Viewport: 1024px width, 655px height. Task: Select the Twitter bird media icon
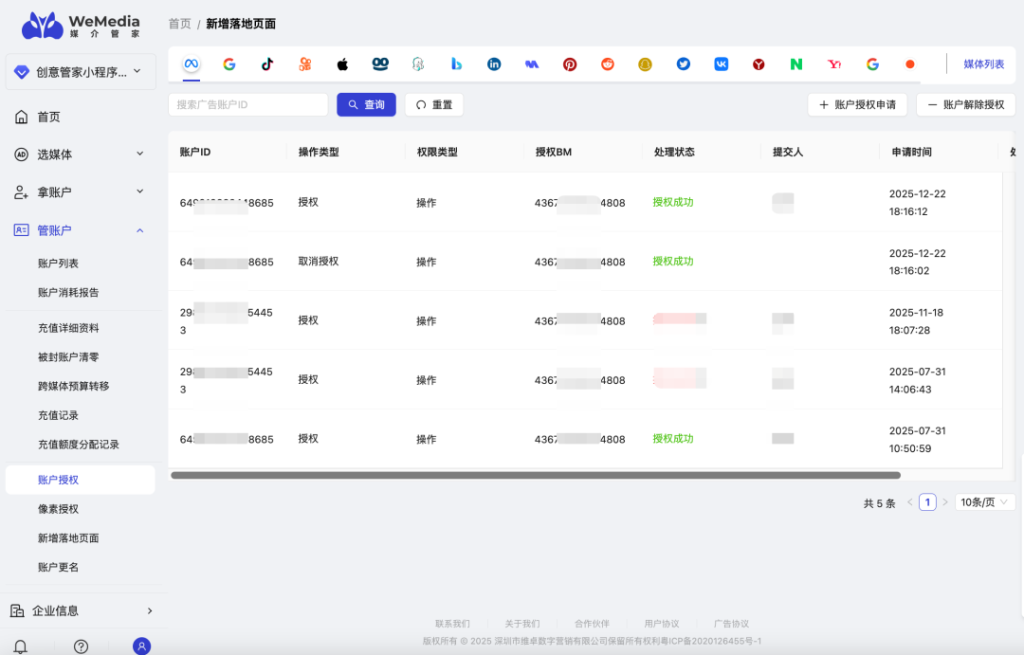click(x=684, y=64)
